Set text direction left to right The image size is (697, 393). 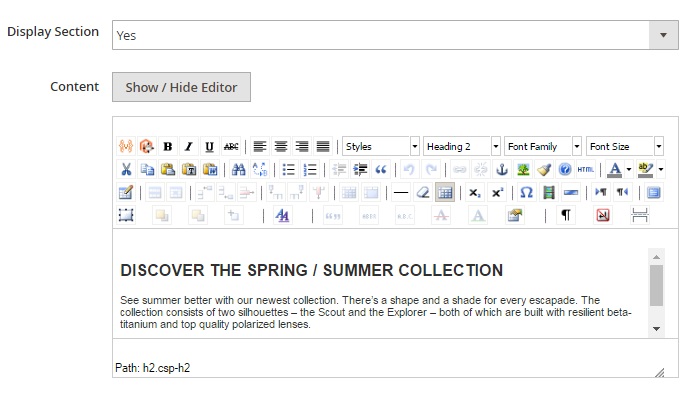[x=601, y=192]
